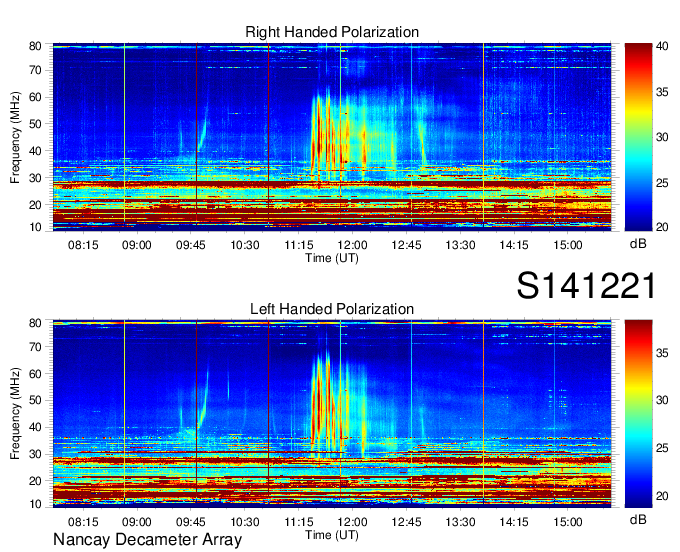
Task: Click the 09:45 time tick under the Right Handed plot
Action: pos(190,245)
